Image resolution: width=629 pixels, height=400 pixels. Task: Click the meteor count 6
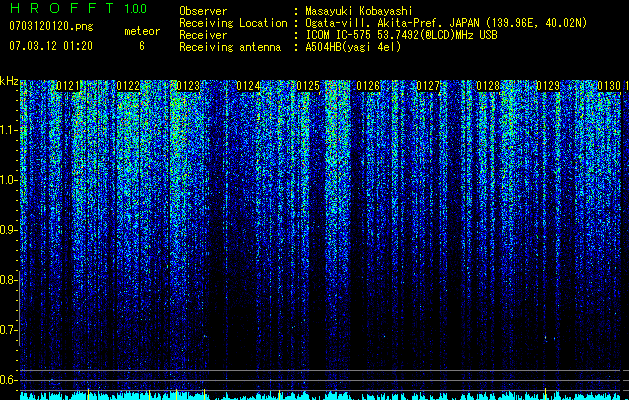coord(142,46)
